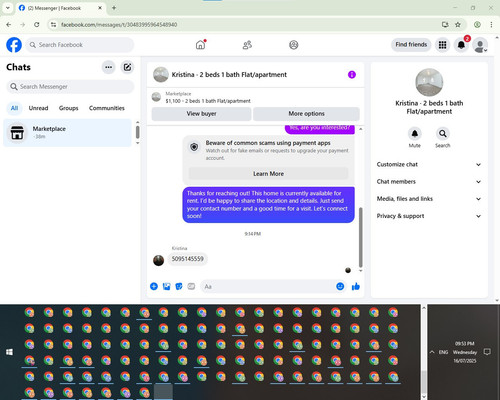Expand the Privacy & support section
500x400 pixels.
pyautogui.click(x=429, y=216)
